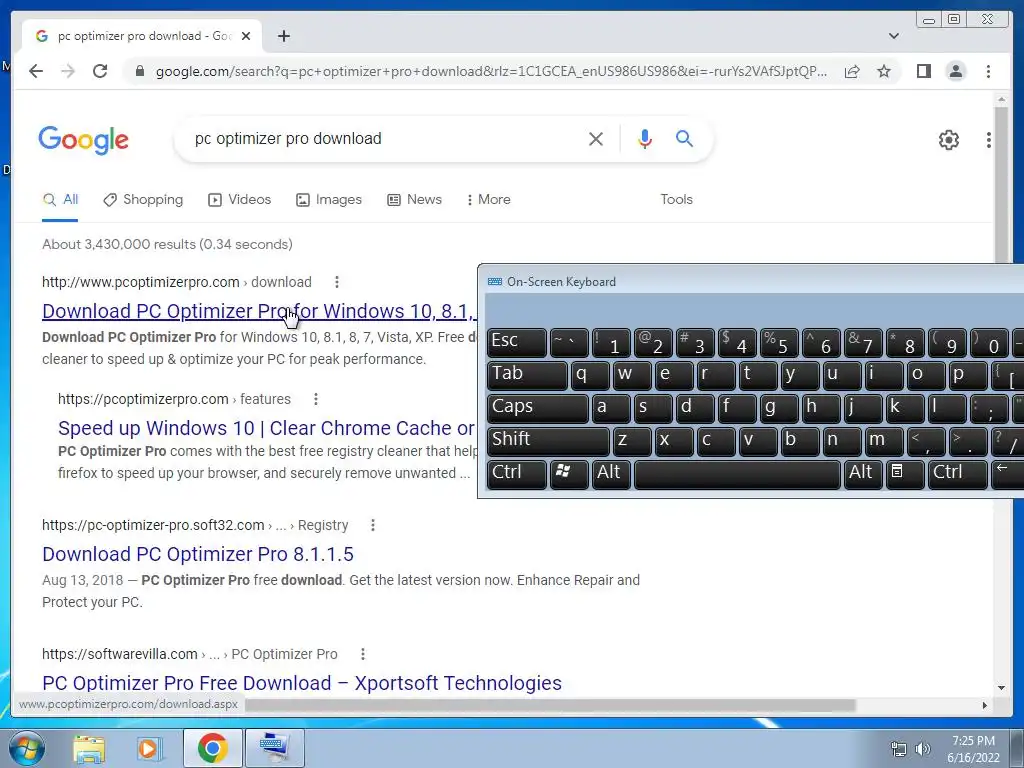Open result options for soft32.com entry
Image resolution: width=1024 pixels, height=768 pixels.
[372, 525]
